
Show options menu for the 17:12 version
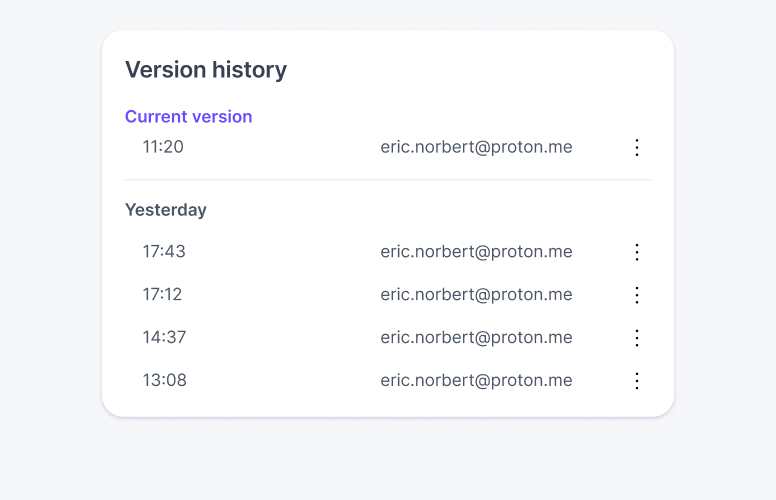[637, 295]
